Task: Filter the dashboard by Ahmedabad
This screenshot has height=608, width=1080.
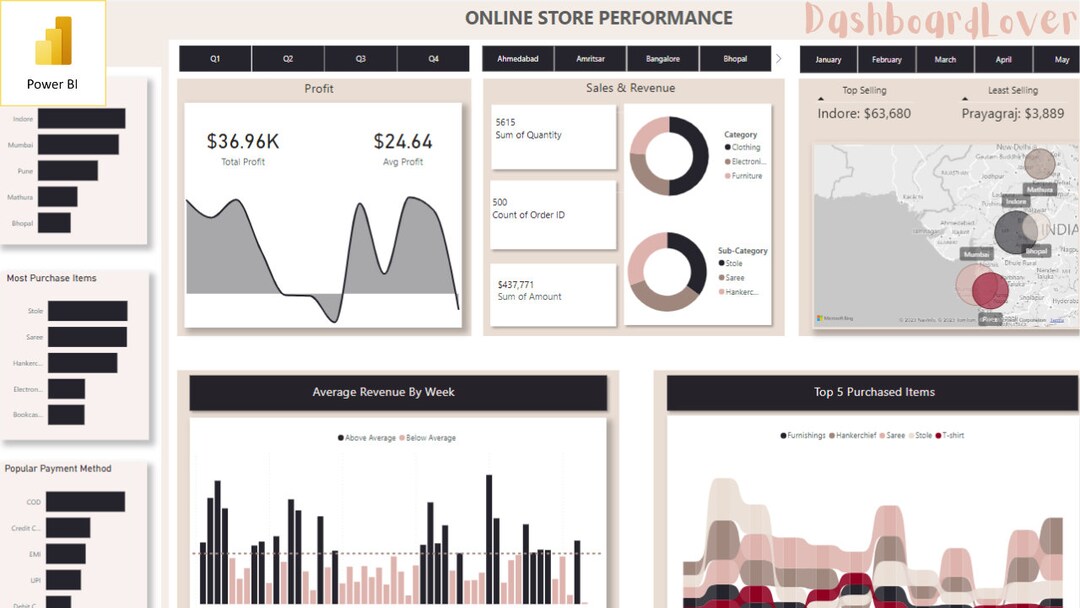Action: pos(517,58)
